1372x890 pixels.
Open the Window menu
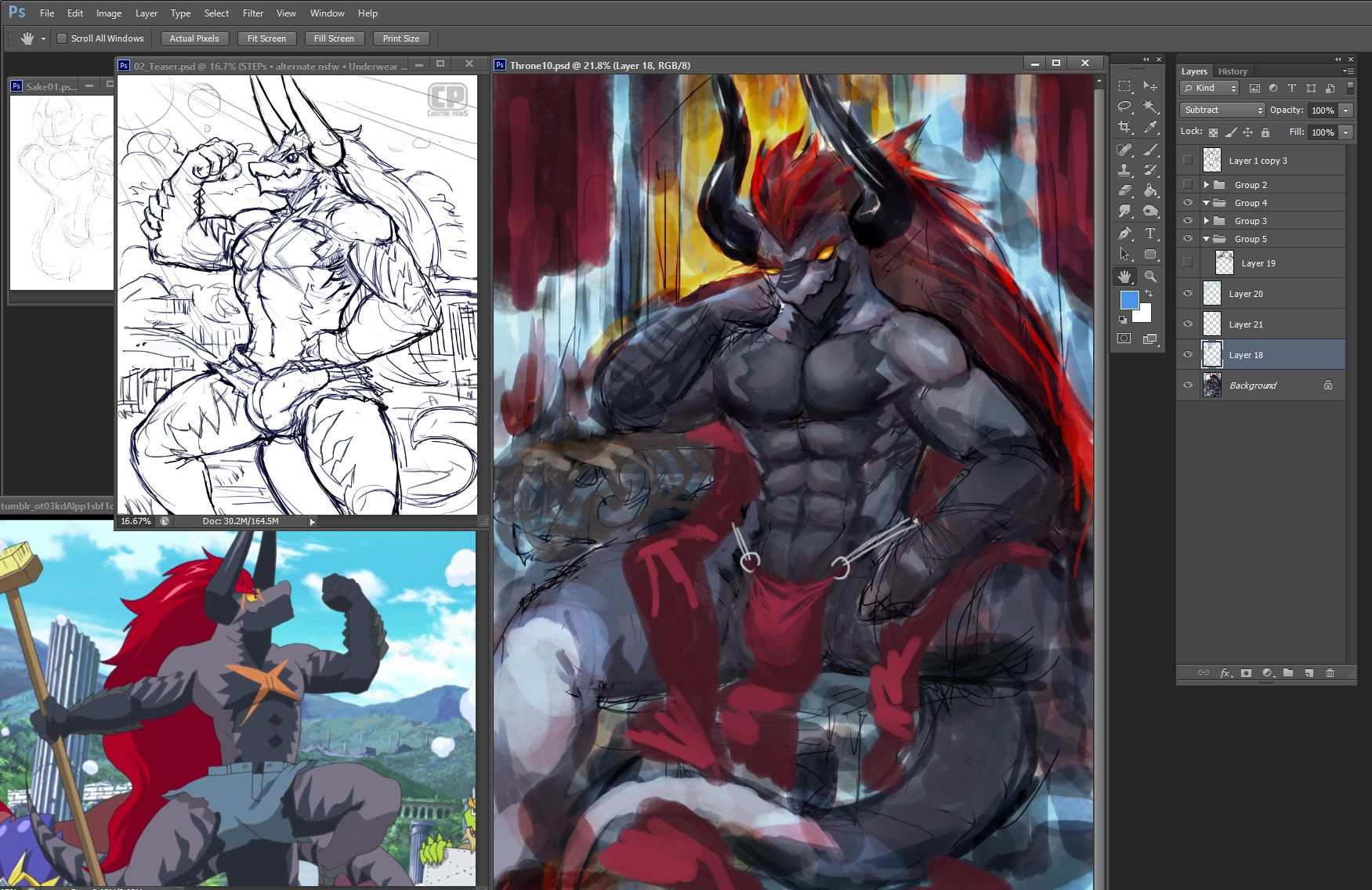point(328,13)
